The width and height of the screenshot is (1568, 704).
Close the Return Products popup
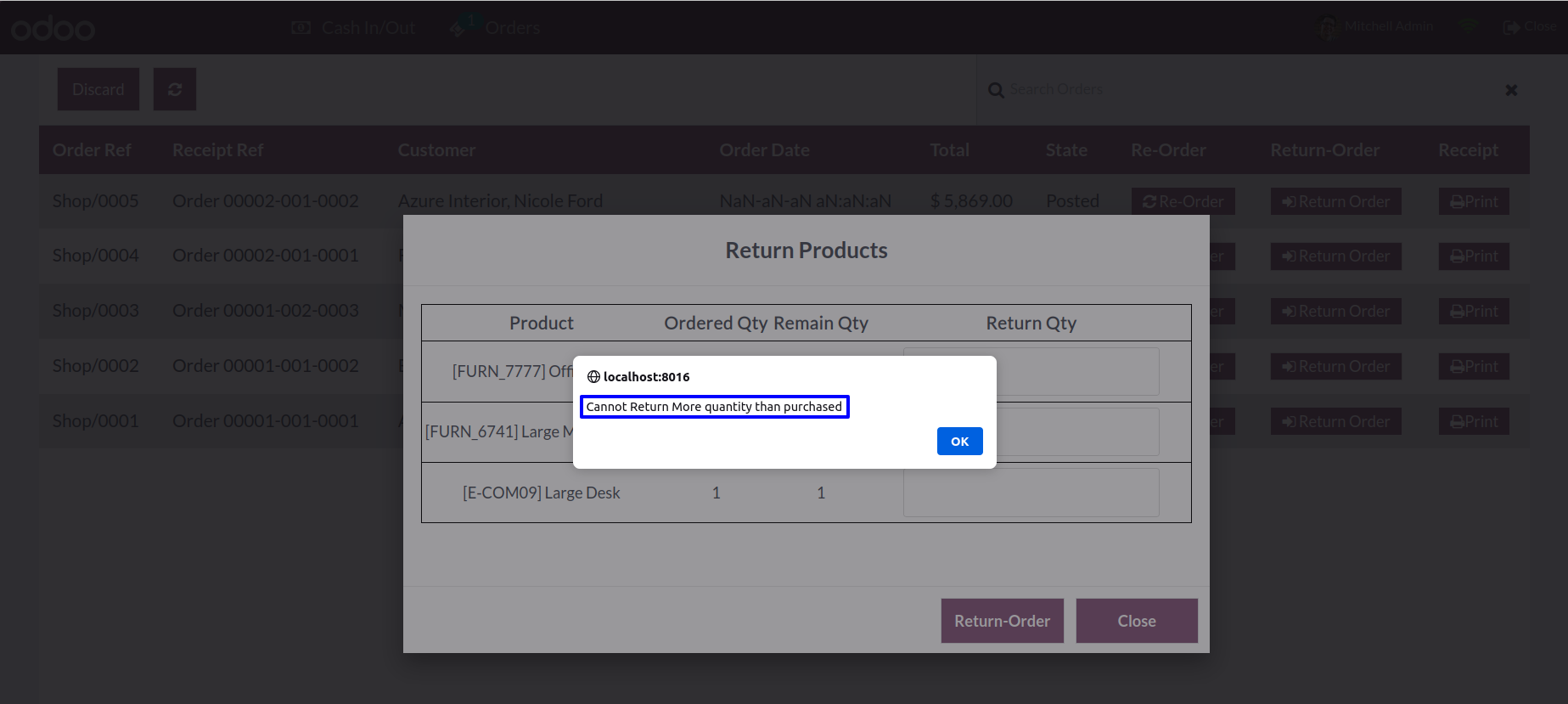(x=1137, y=621)
